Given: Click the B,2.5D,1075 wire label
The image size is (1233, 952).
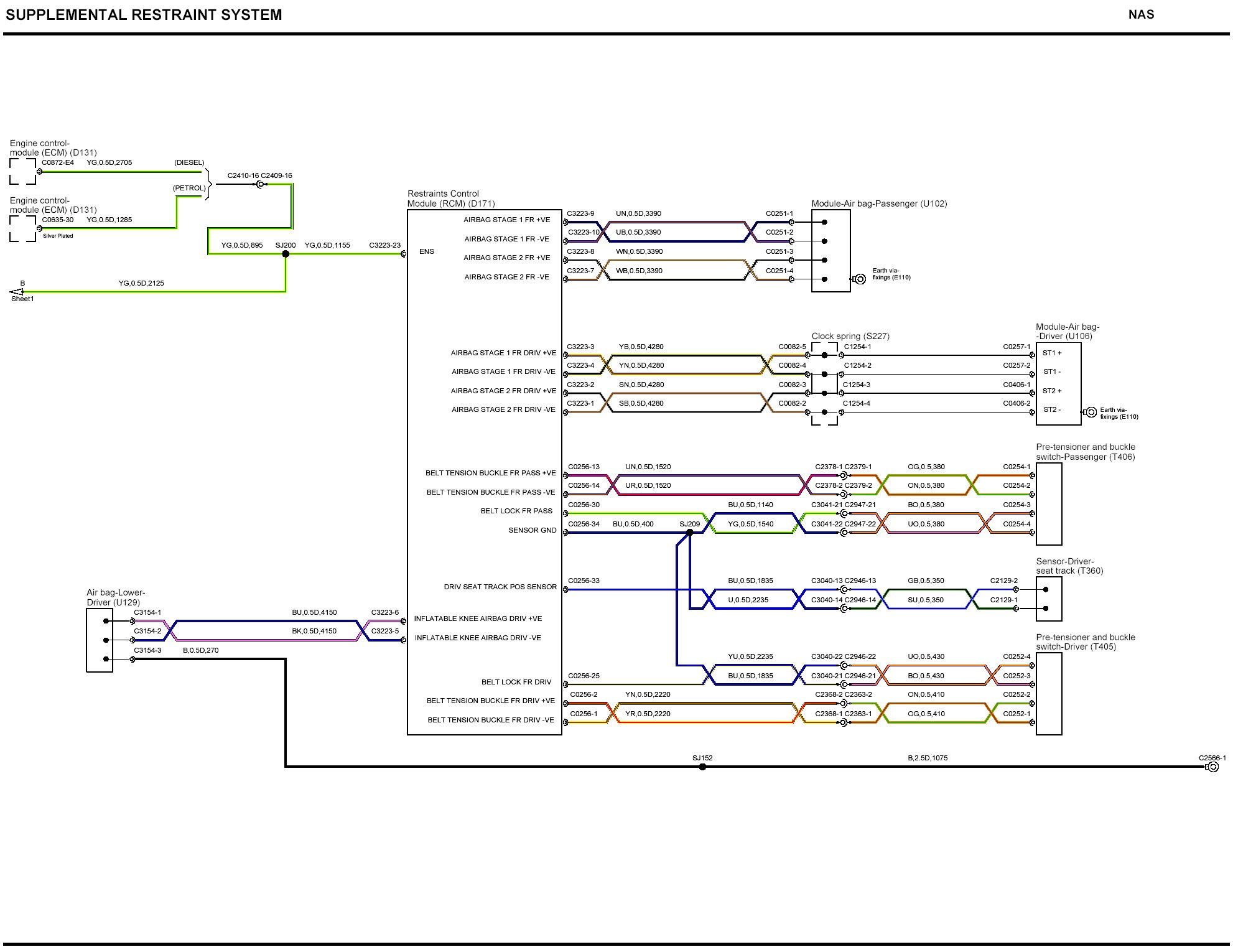Looking at the screenshot, I should tap(927, 758).
